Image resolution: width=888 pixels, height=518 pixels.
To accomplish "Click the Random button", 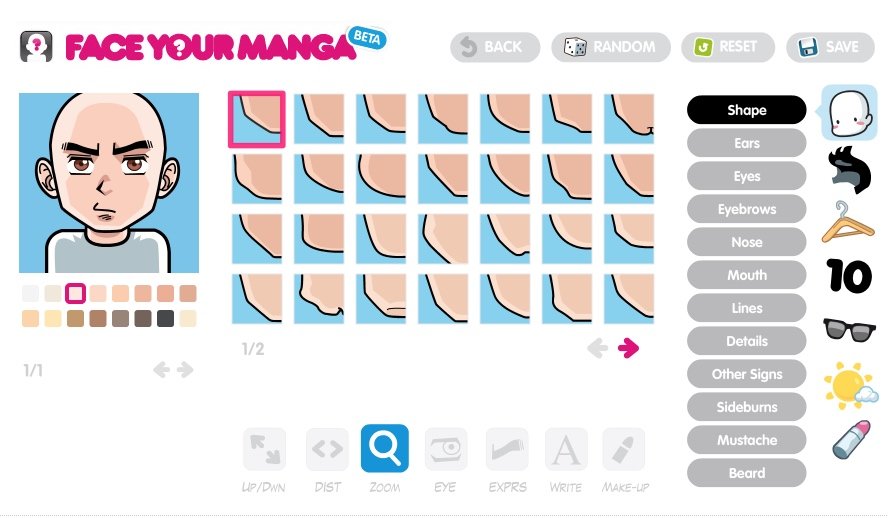I will click(x=610, y=47).
